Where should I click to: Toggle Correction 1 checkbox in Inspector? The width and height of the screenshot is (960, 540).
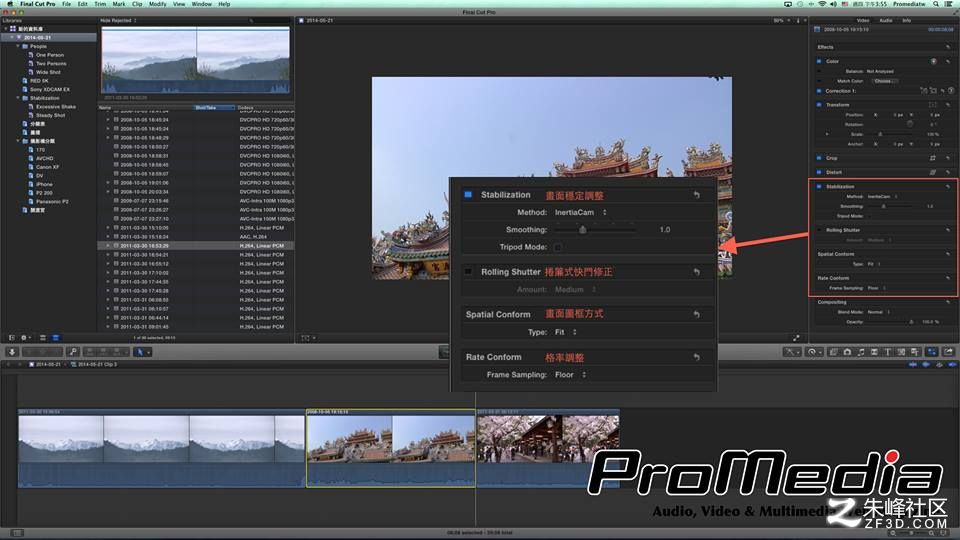point(819,91)
